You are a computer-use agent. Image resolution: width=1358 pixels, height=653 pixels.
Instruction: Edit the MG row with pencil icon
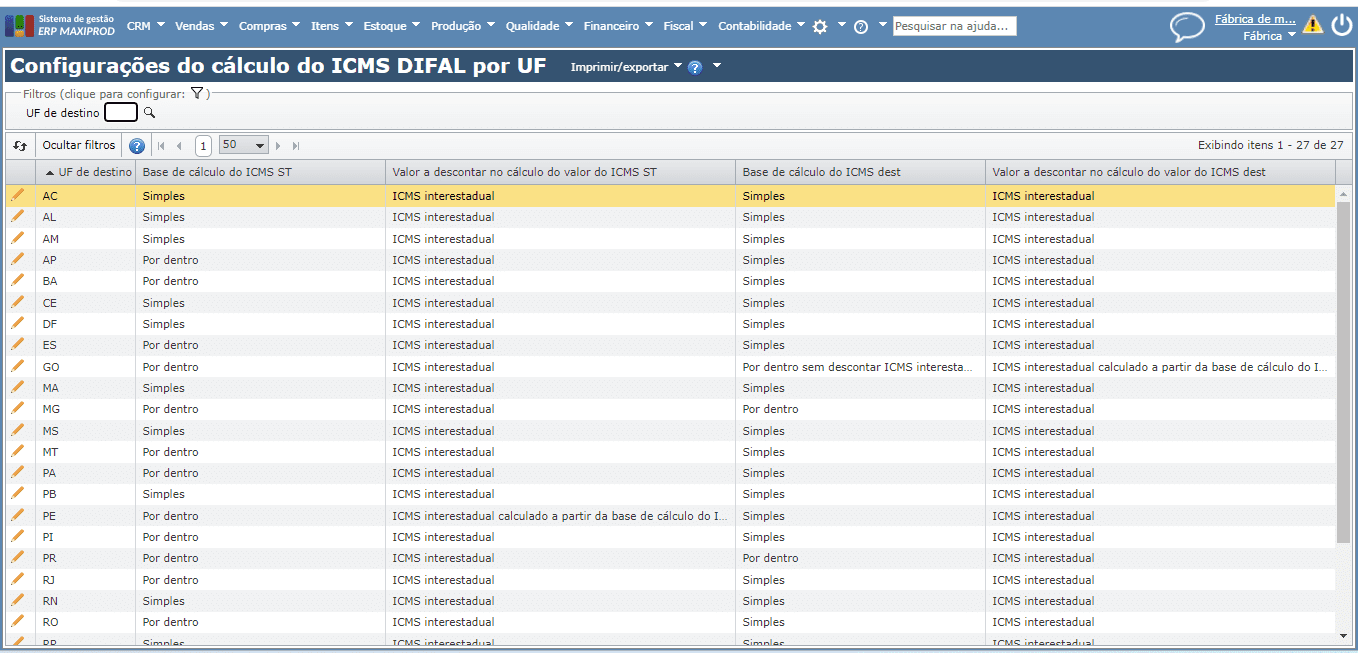tap(17, 408)
